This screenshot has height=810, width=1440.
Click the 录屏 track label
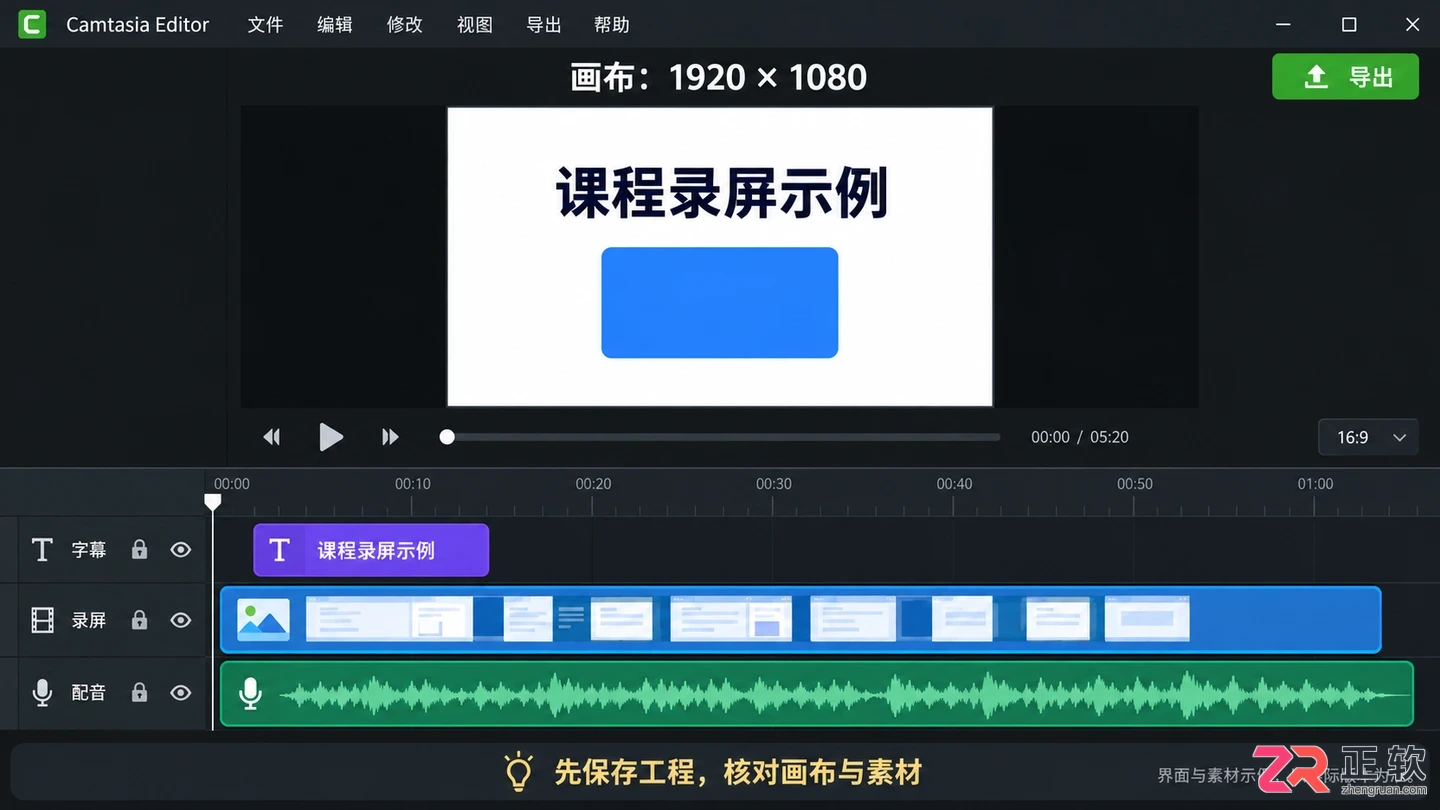coord(88,620)
